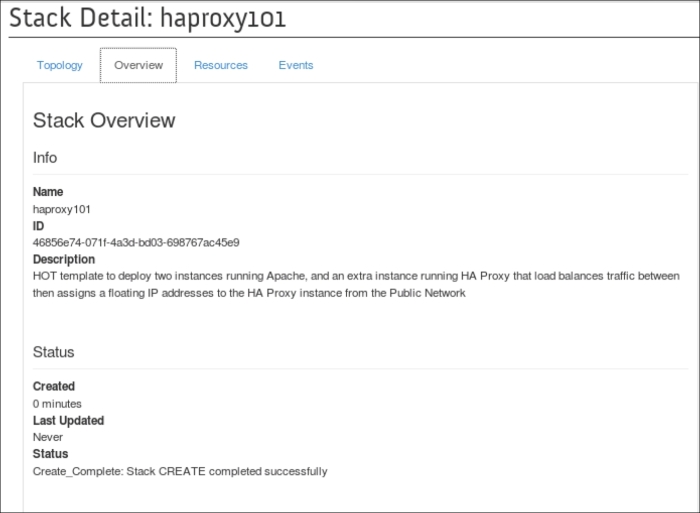The height and width of the screenshot is (513, 700).
Task: Select the Overview tab
Action: tap(138, 65)
